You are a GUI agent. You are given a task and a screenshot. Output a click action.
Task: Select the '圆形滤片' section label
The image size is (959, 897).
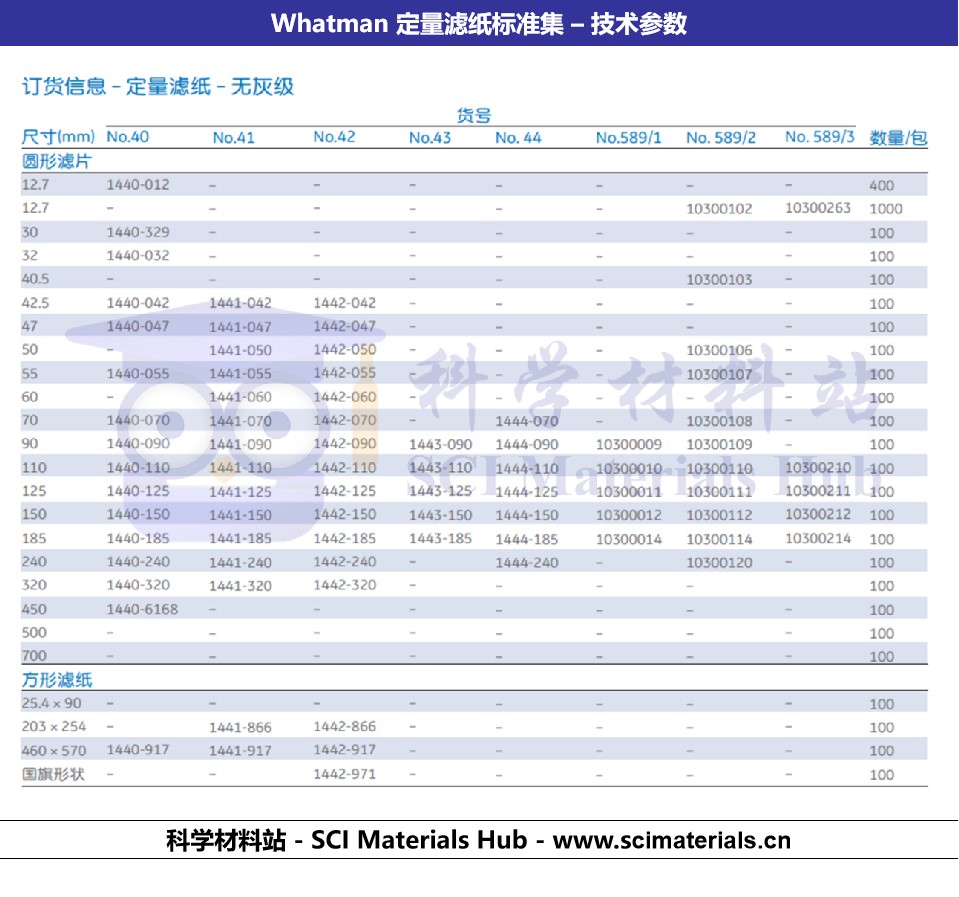pos(57,161)
